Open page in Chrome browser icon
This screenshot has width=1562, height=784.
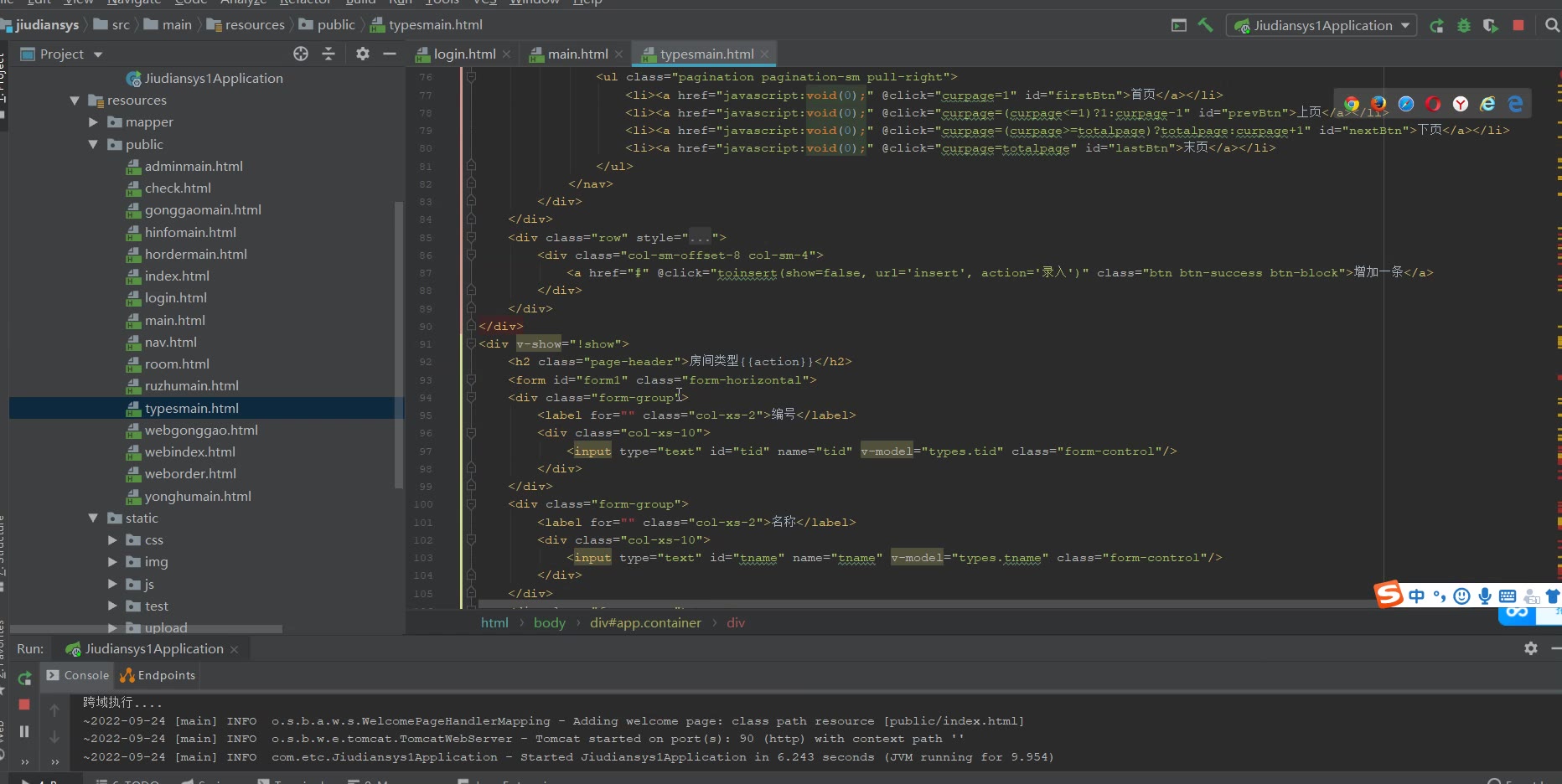point(1352,104)
